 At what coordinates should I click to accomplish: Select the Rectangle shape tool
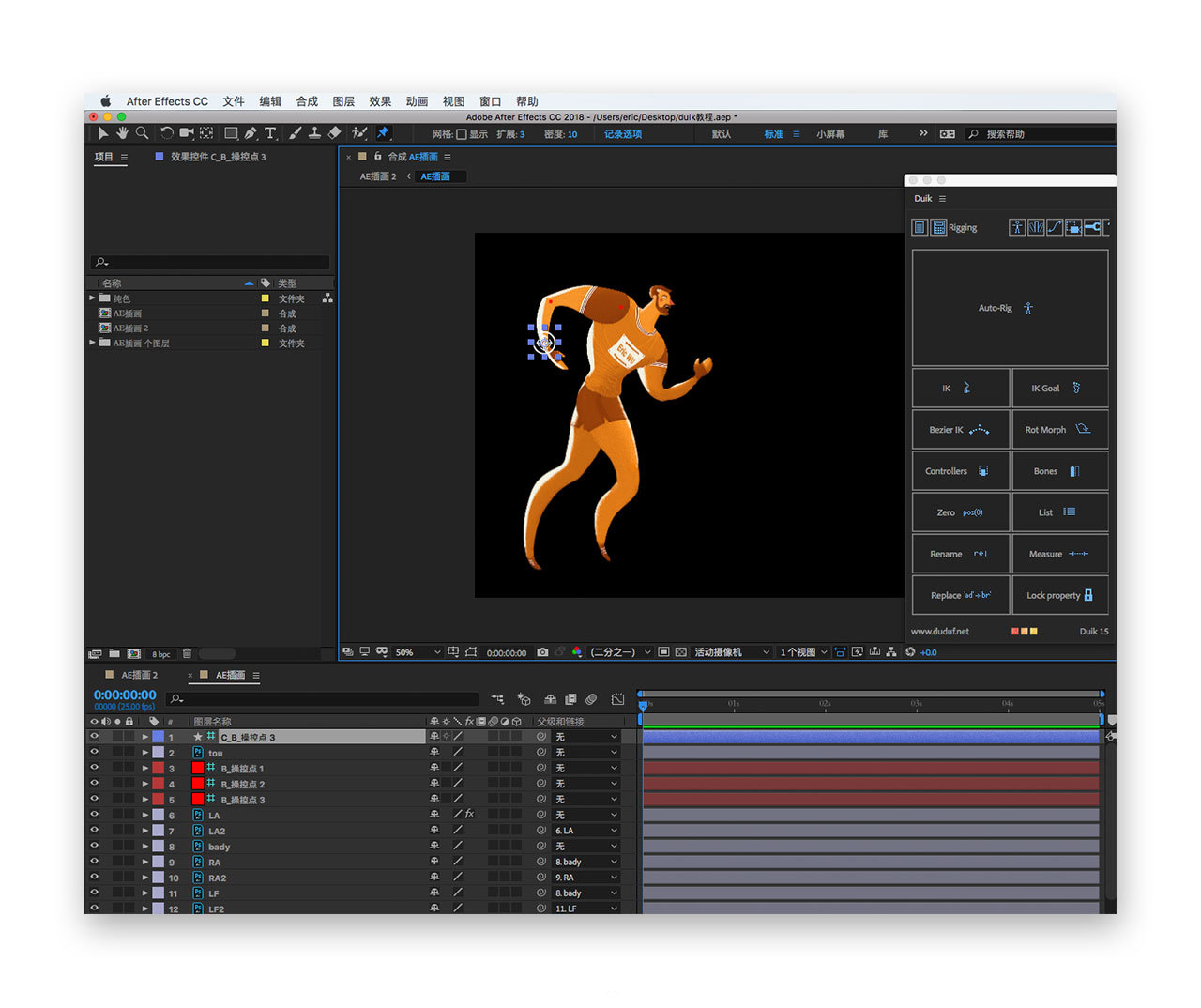pyautogui.click(x=231, y=133)
